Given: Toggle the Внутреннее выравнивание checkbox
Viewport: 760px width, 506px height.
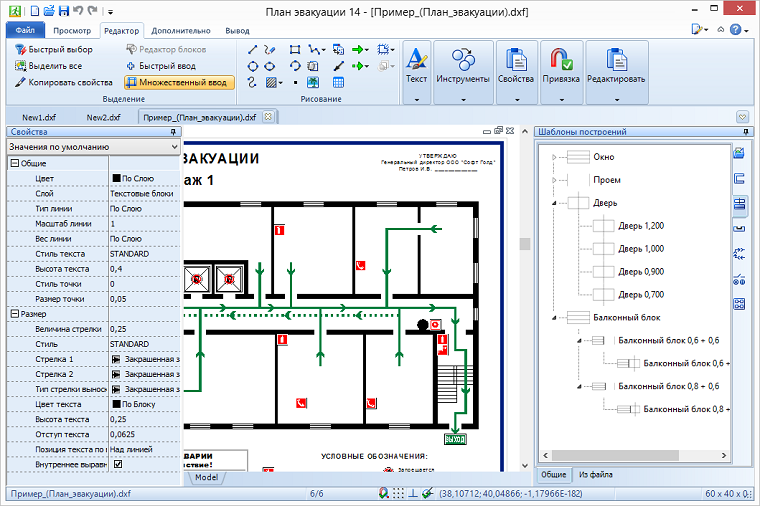Looking at the screenshot, I should 117,464.
